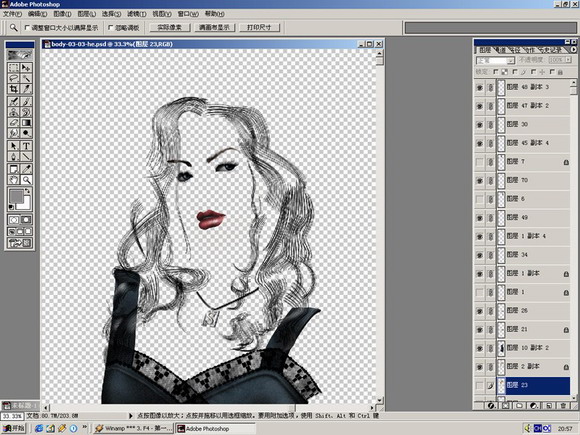This screenshot has width=580, height=435.
Task: Select the Pen tool
Action: click(14, 156)
